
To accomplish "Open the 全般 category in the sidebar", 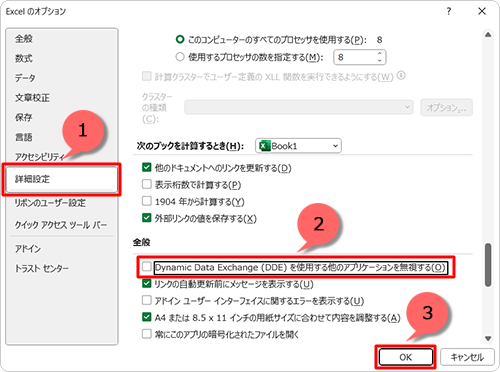I will [x=24, y=39].
